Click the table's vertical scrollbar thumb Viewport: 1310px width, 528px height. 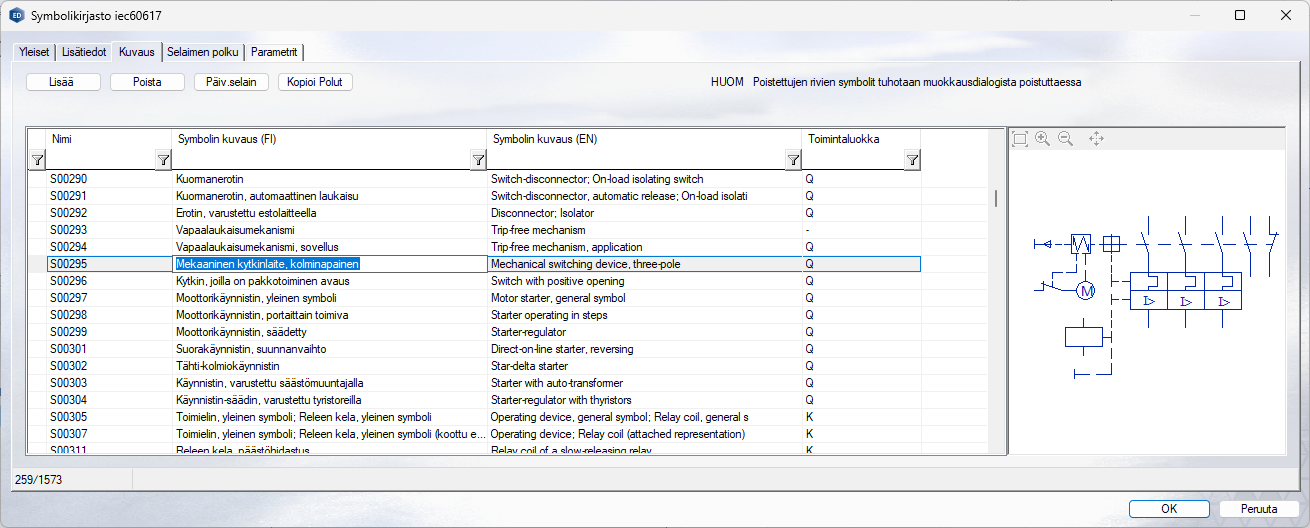[x=995, y=198]
